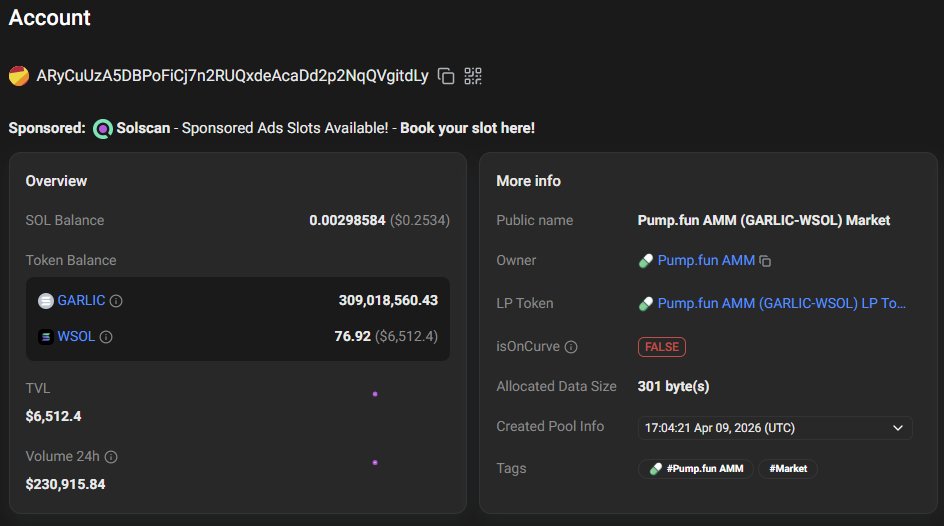The height and width of the screenshot is (526, 944).
Task: Show isOnCurve info icon
Action: point(571,347)
